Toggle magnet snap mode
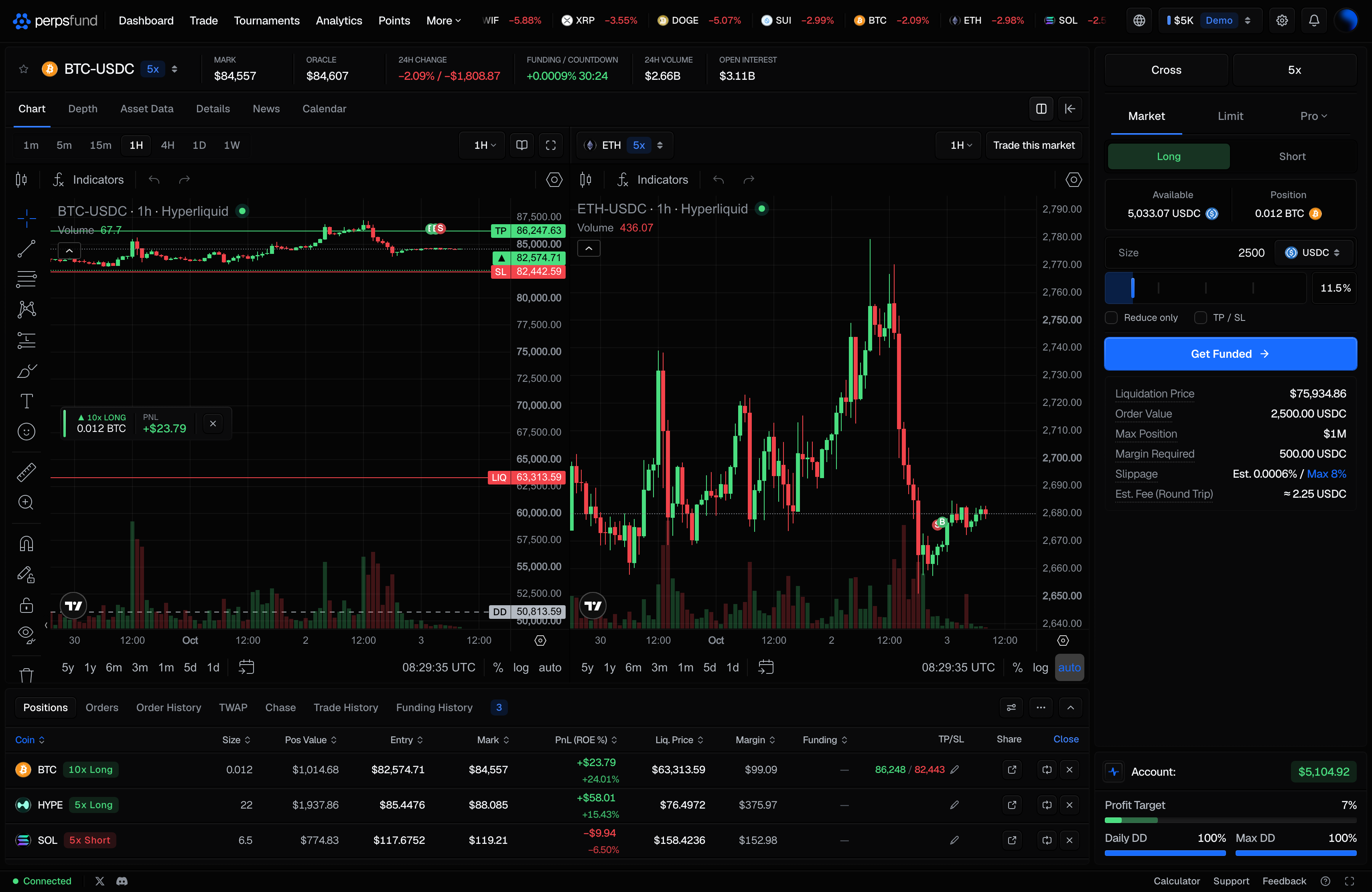The height and width of the screenshot is (892, 1372). pyautogui.click(x=26, y=543)
